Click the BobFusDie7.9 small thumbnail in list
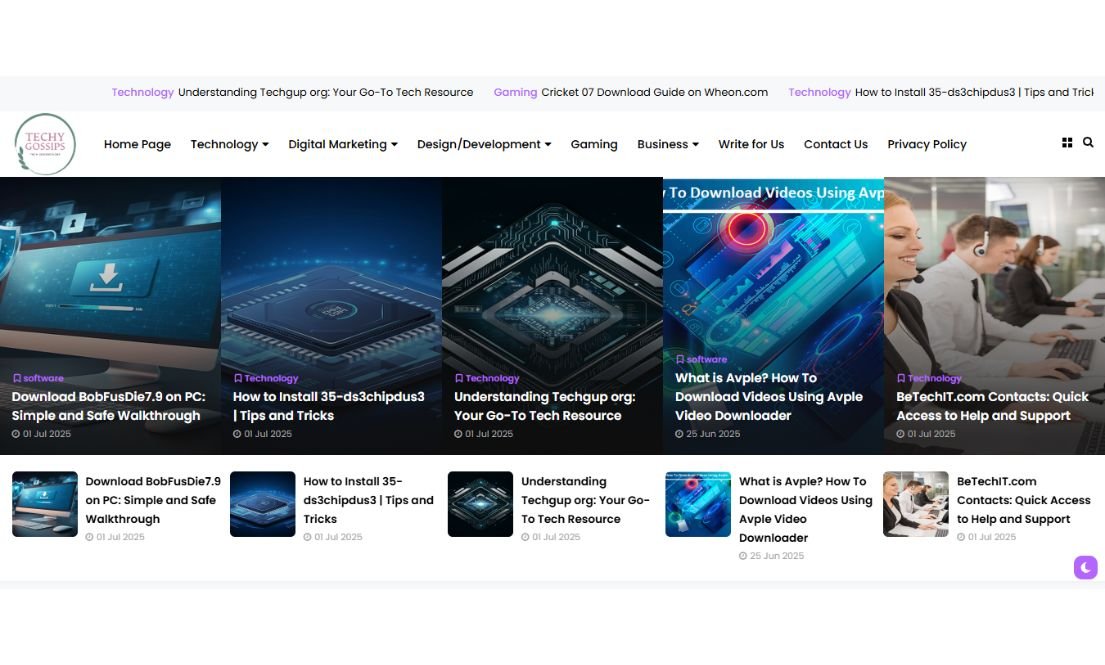The image size is (1105, 665). (x=45, y=504)
